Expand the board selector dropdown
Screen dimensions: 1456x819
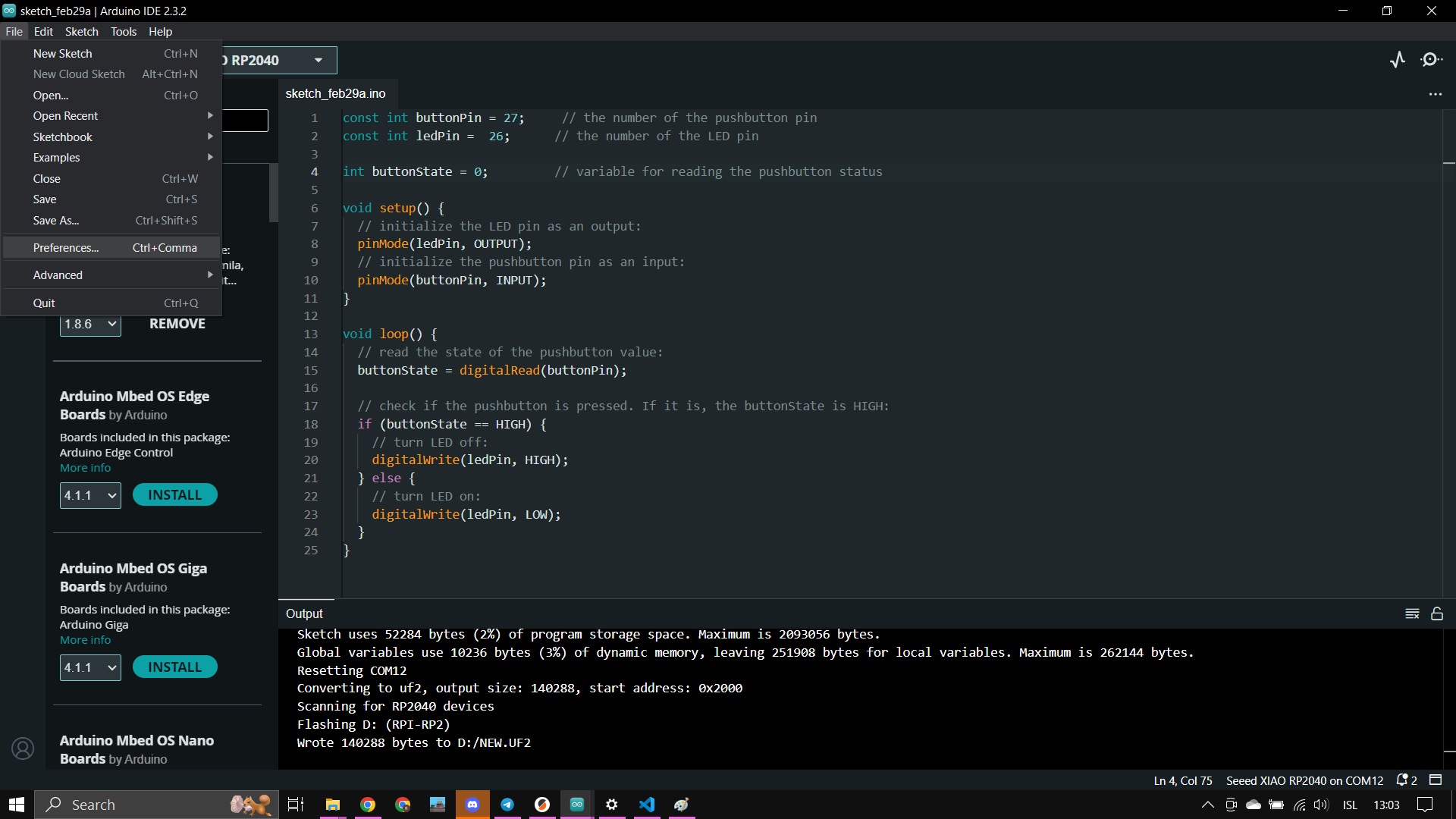pyautogui.click(x=318, y=59)
